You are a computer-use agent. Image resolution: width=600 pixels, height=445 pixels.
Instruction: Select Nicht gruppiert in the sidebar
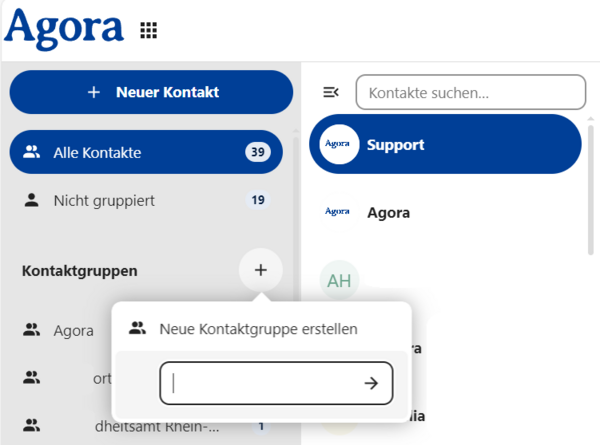pyautogui.click(x=146, y=200)
